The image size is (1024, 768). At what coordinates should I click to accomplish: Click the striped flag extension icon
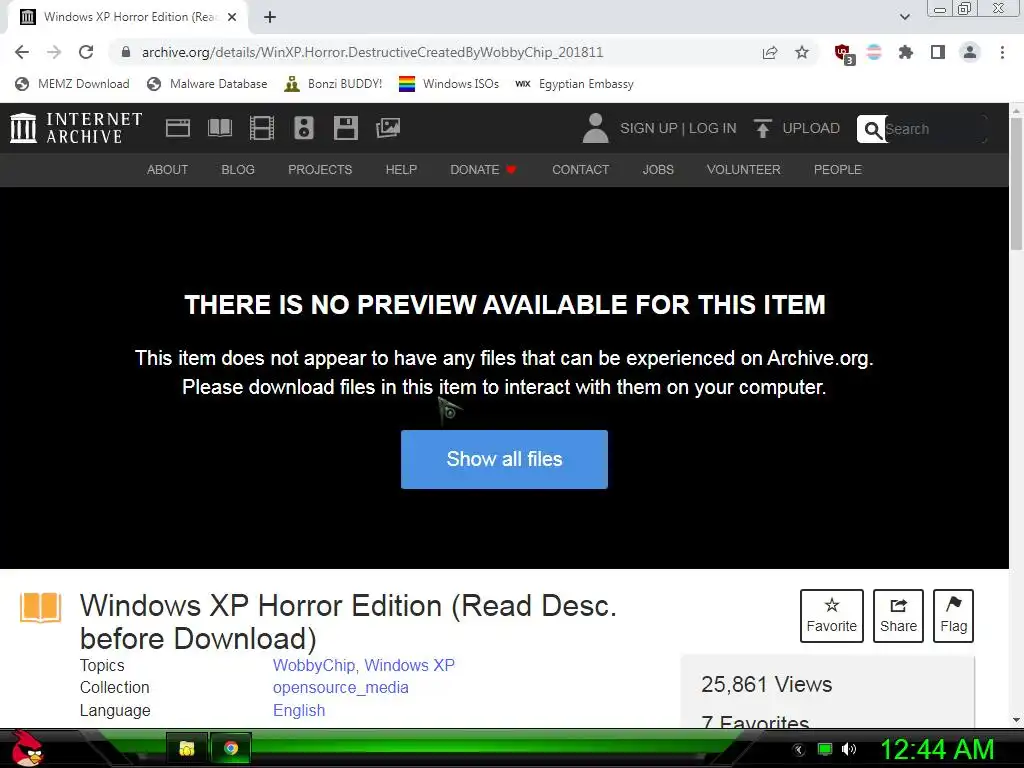874,52
